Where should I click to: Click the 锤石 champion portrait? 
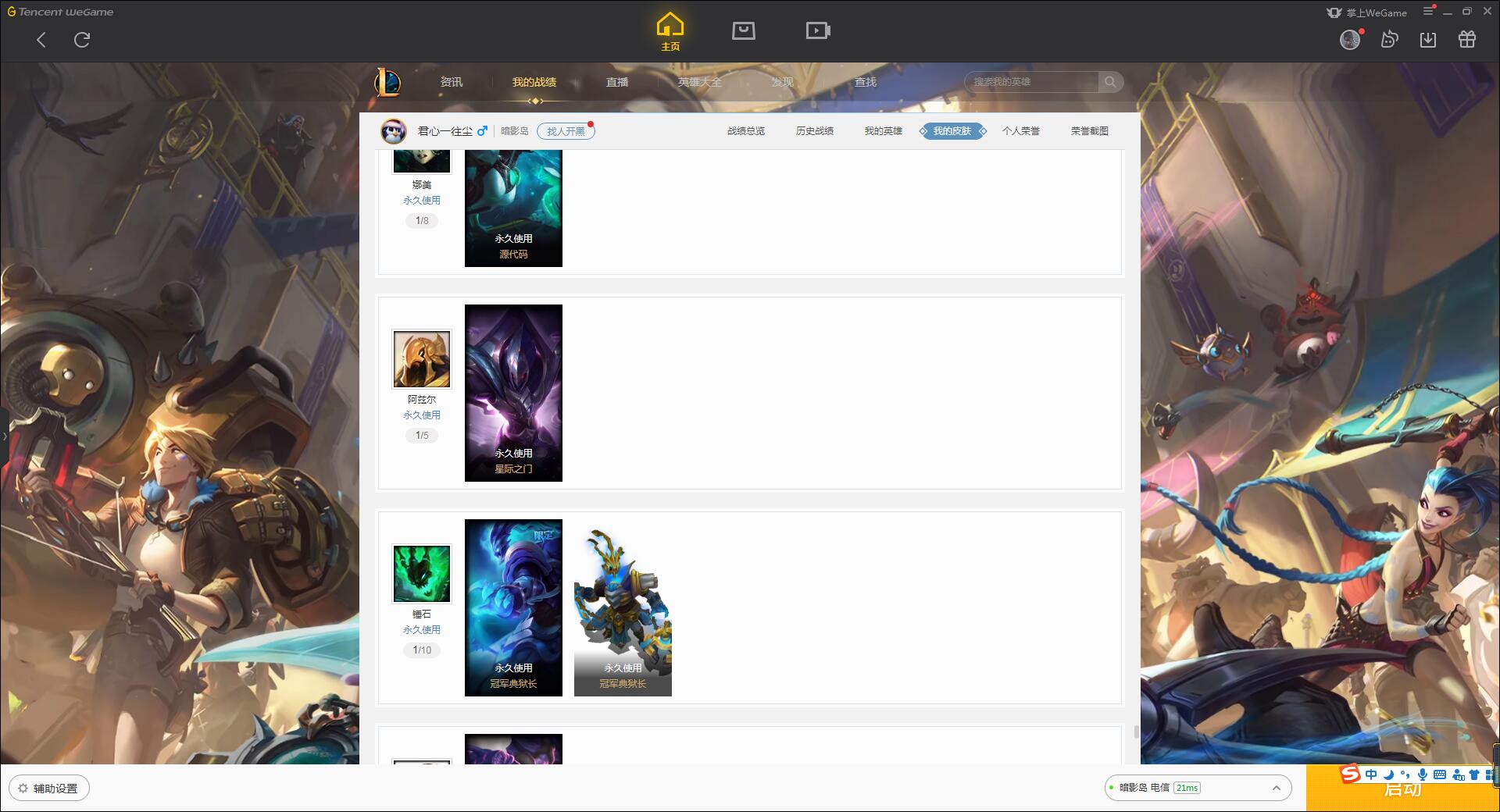(422, 574)
